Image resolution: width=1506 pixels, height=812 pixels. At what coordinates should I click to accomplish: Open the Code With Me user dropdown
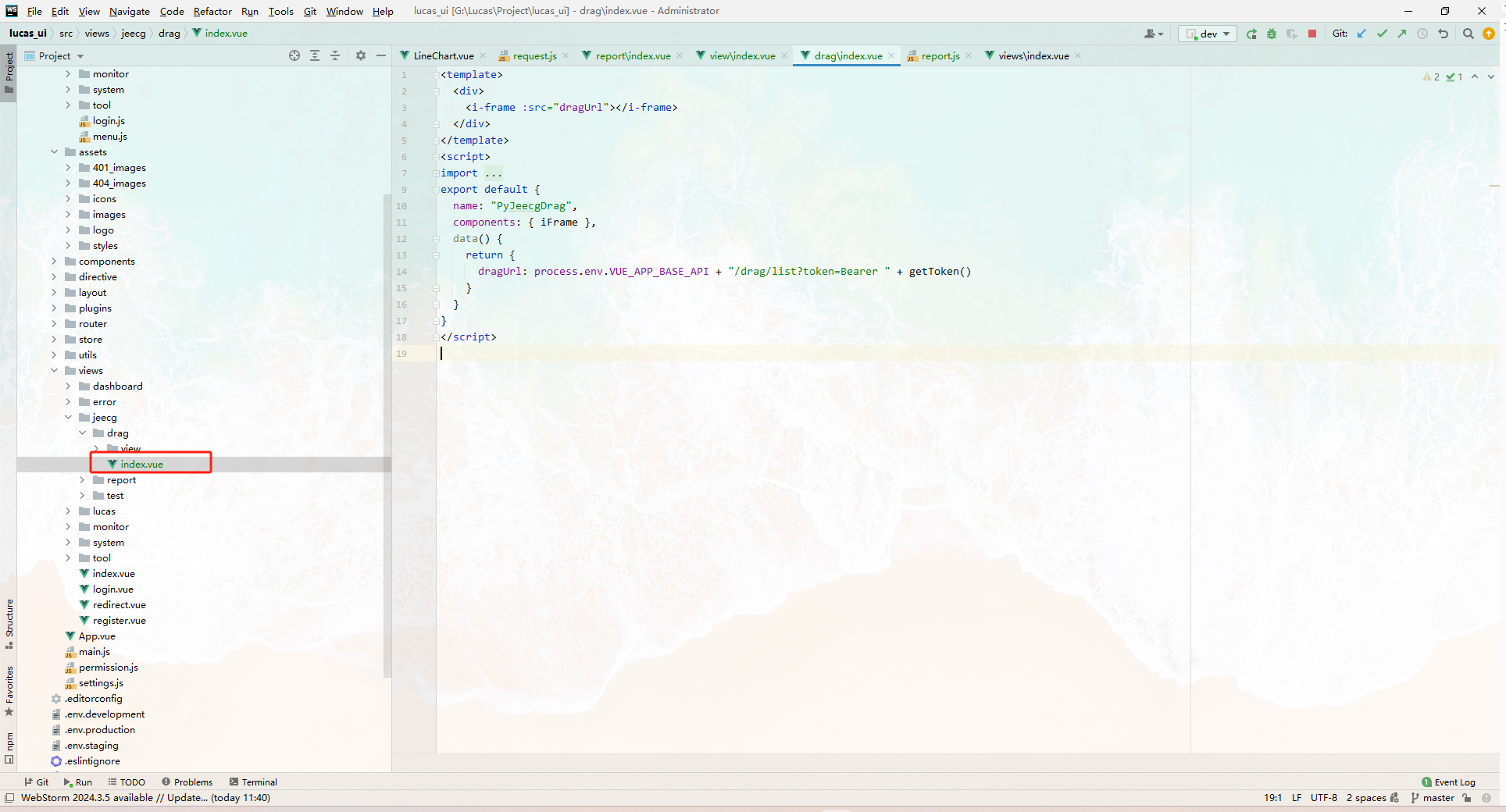coord(1154,34)
